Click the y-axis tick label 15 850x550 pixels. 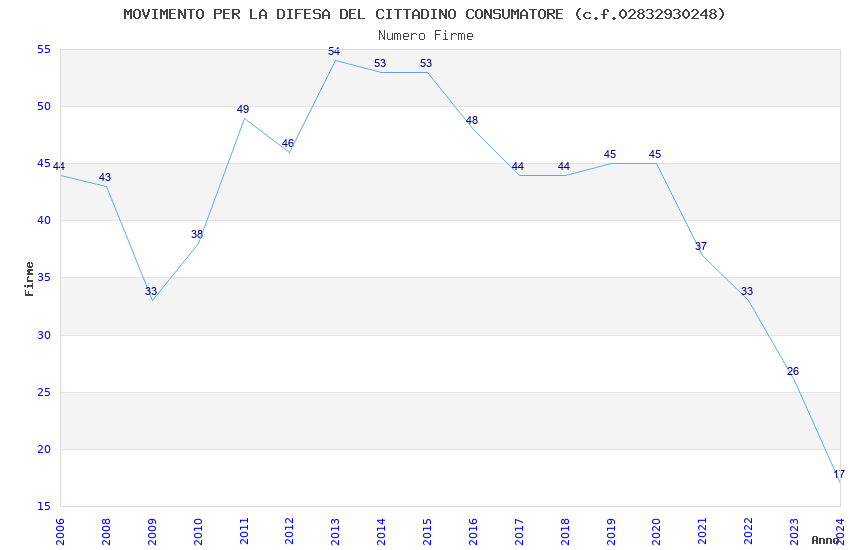point(43,506)
